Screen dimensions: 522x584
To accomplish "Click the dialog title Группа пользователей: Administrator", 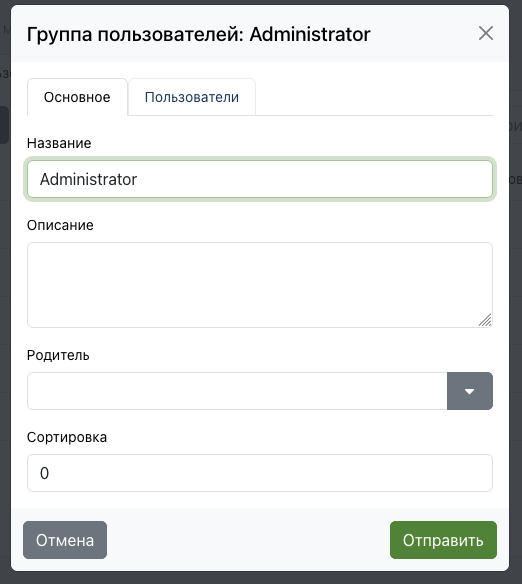I will (198, 35).
